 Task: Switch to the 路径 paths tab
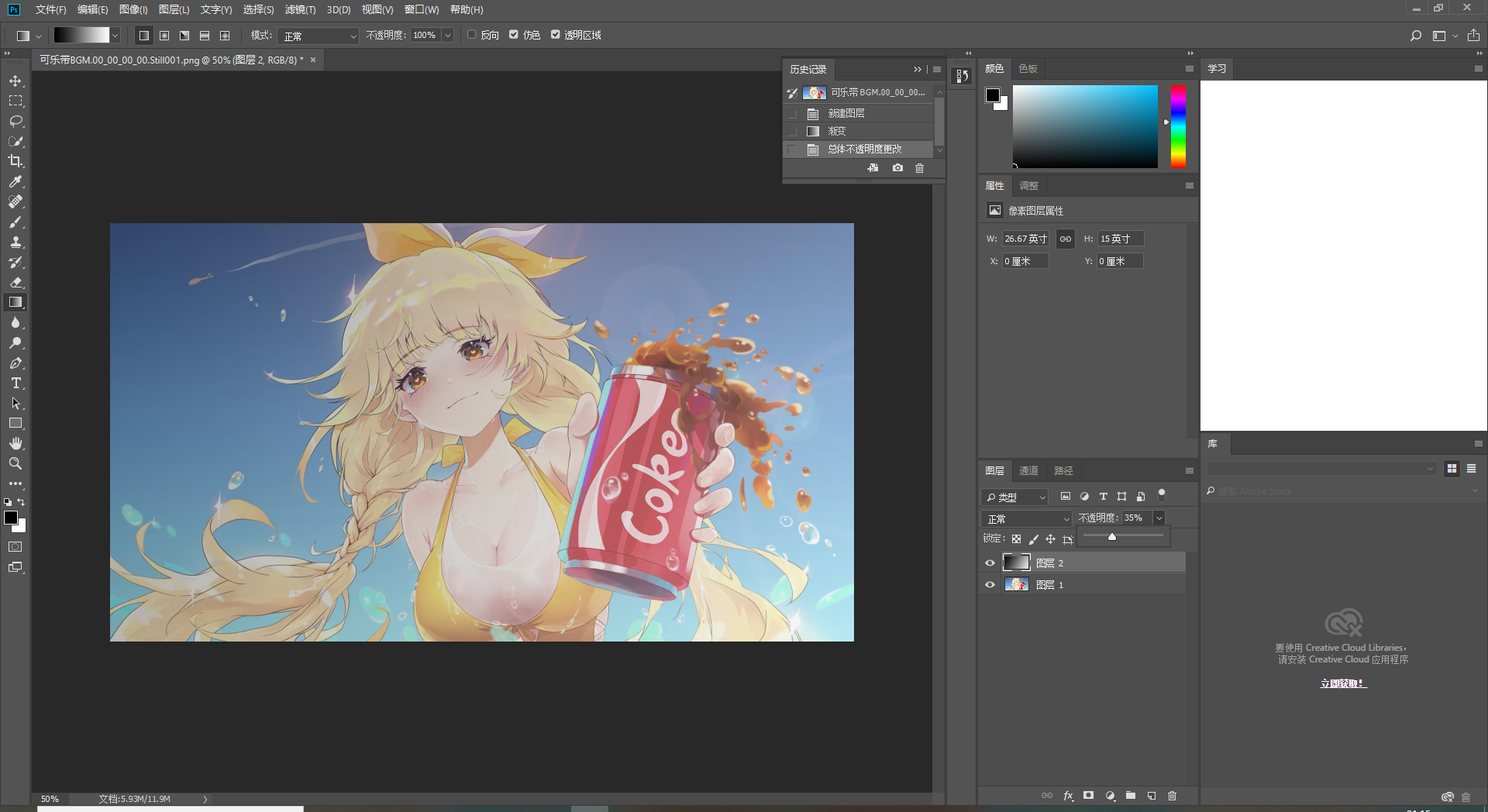tap(1063, 470)
